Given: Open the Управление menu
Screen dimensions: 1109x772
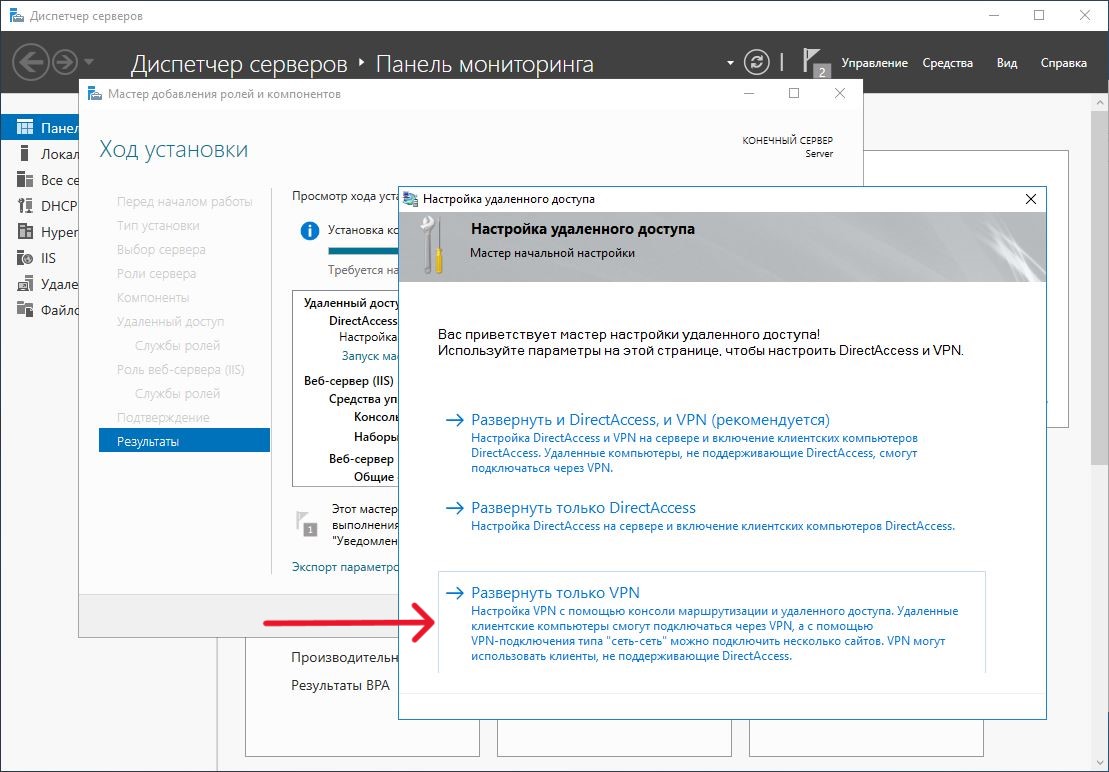Looking at the screenshot, I should pos(874,63).
